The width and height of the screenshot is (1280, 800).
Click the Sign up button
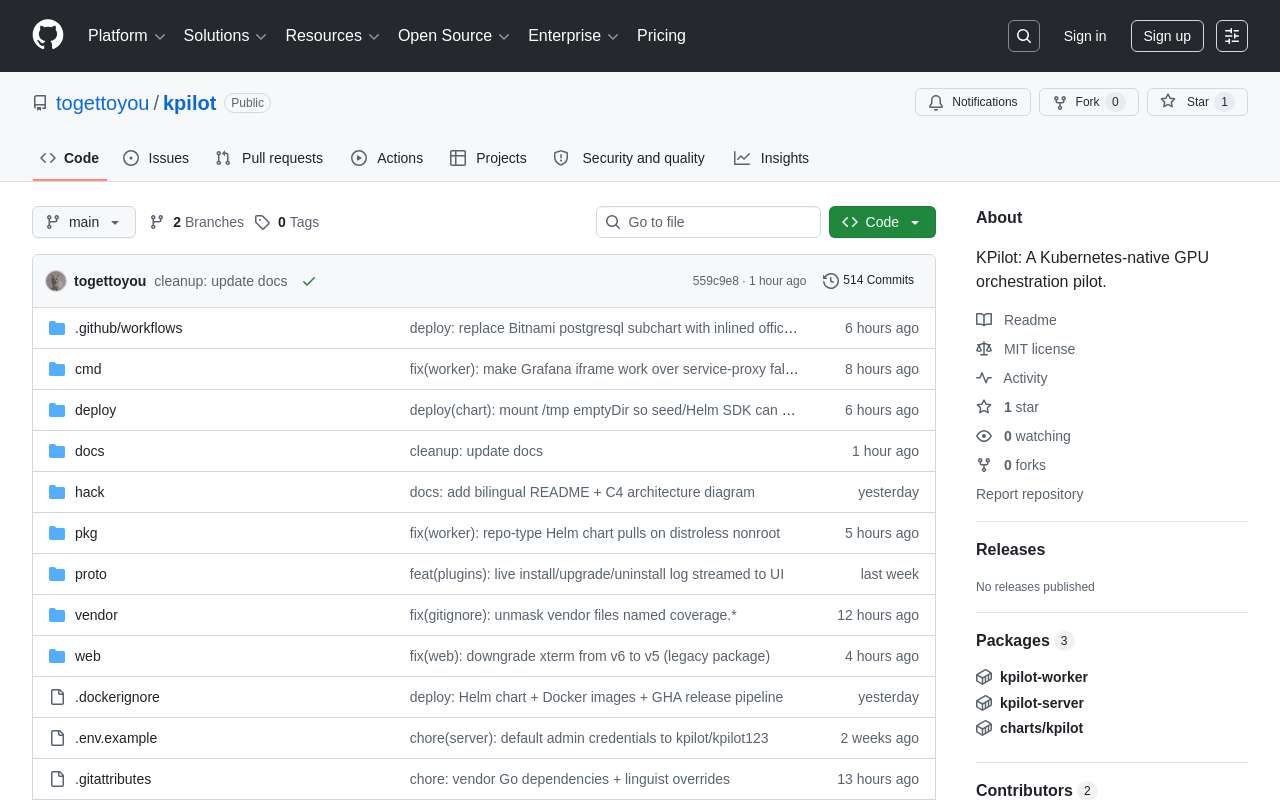1167,36
